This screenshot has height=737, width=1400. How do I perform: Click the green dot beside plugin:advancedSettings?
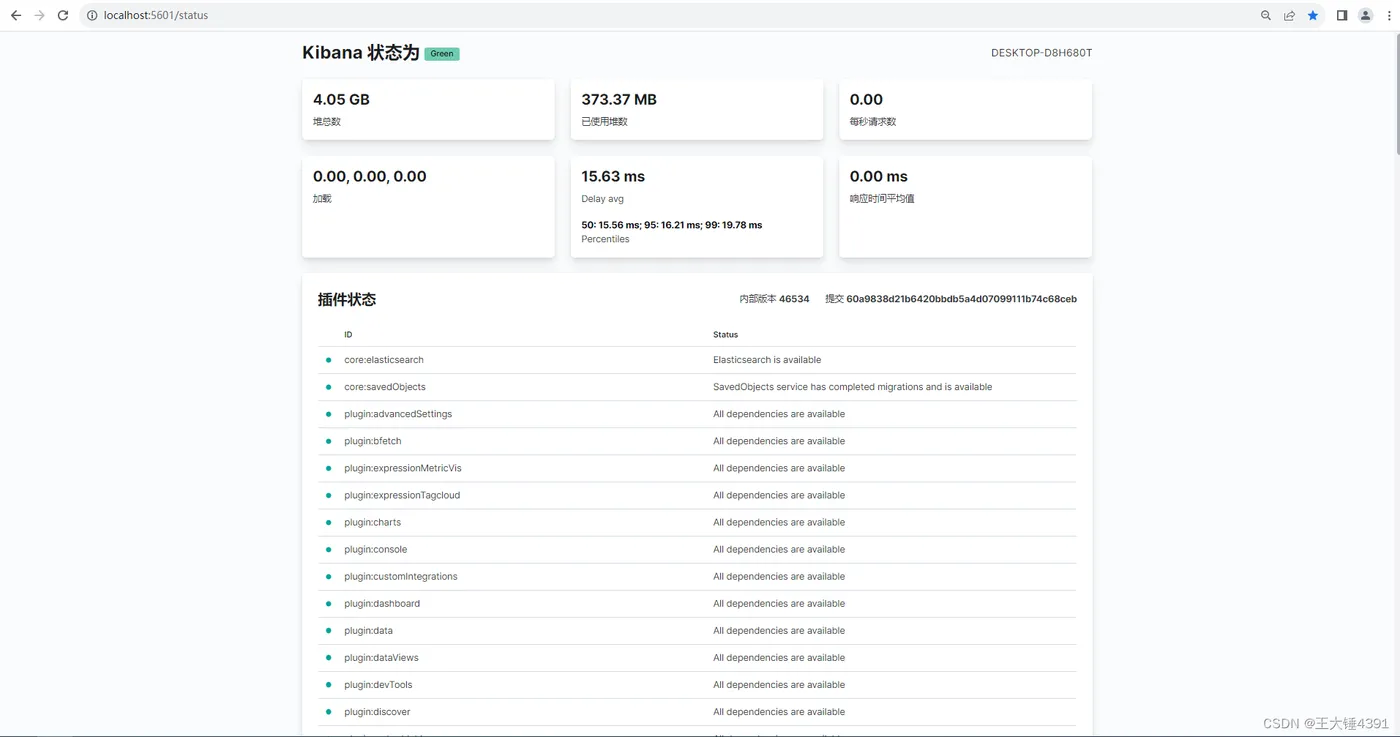(328, 414)
